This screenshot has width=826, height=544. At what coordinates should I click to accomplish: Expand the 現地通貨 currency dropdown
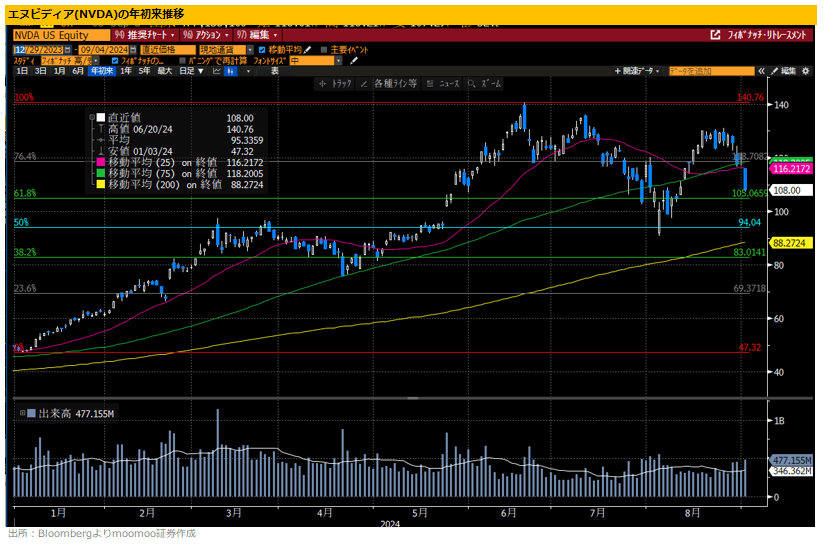point(250,50)
